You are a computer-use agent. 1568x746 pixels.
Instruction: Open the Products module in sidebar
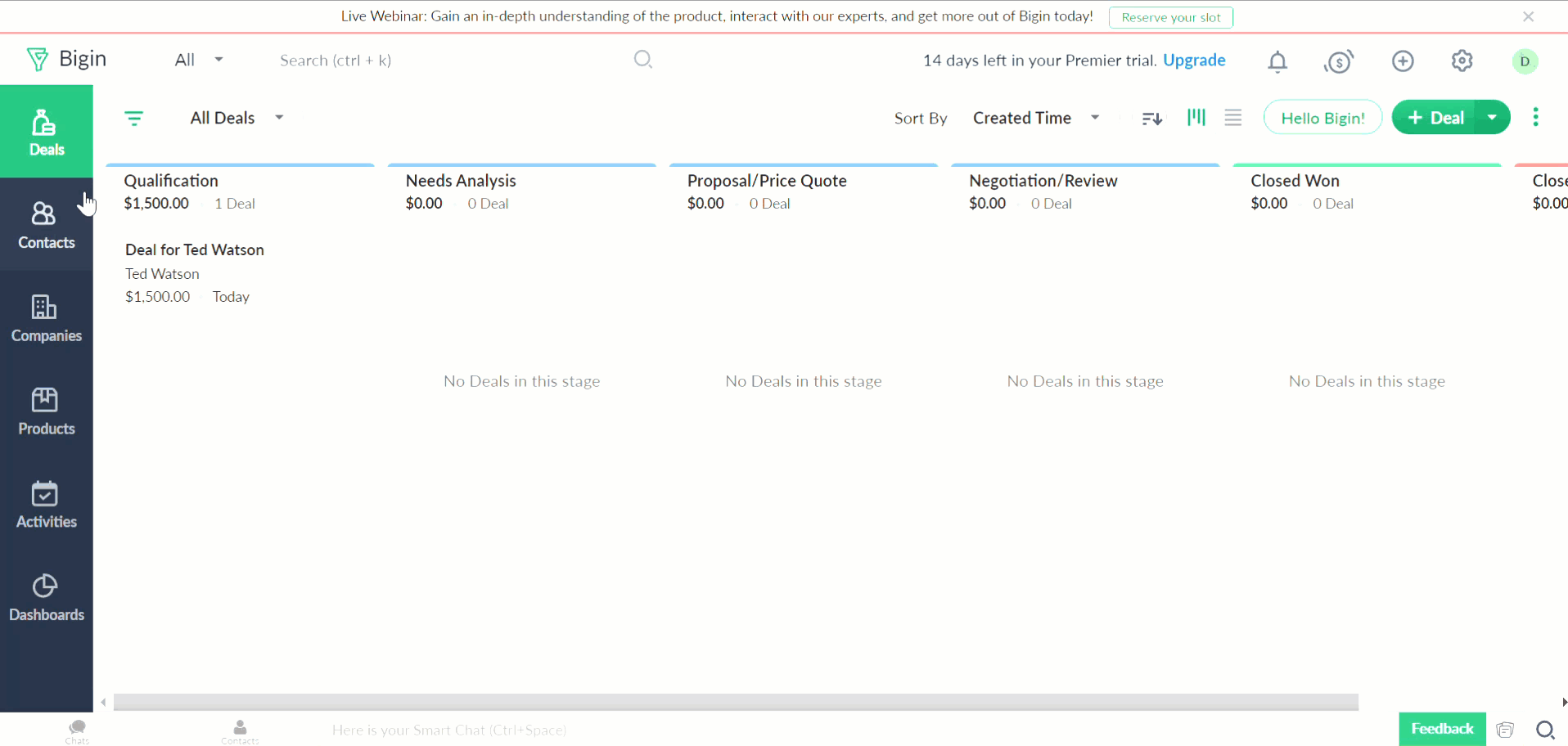tap(47, 411)
